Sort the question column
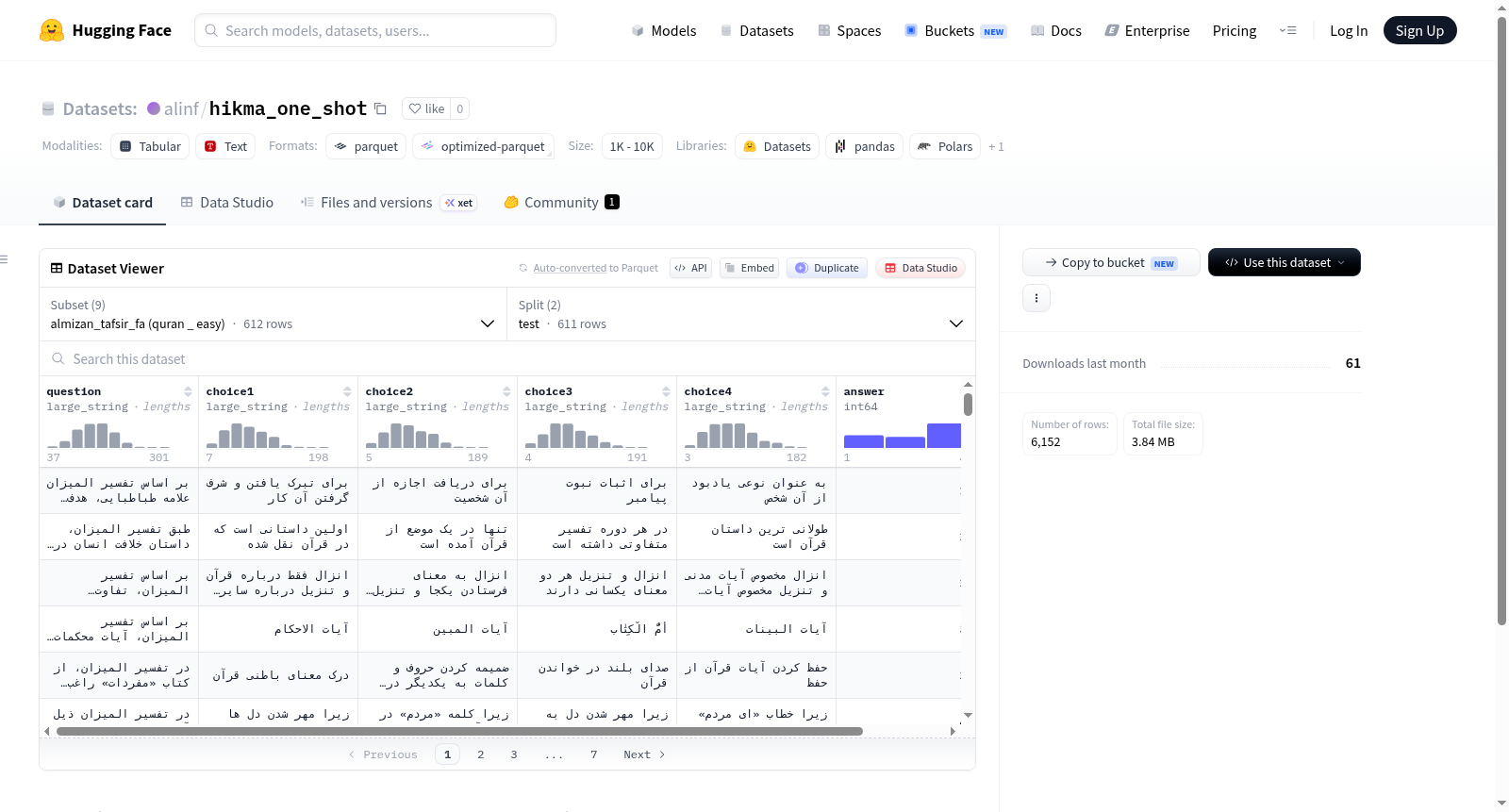The image size is (1509, 812). click(x=188, y=391)
